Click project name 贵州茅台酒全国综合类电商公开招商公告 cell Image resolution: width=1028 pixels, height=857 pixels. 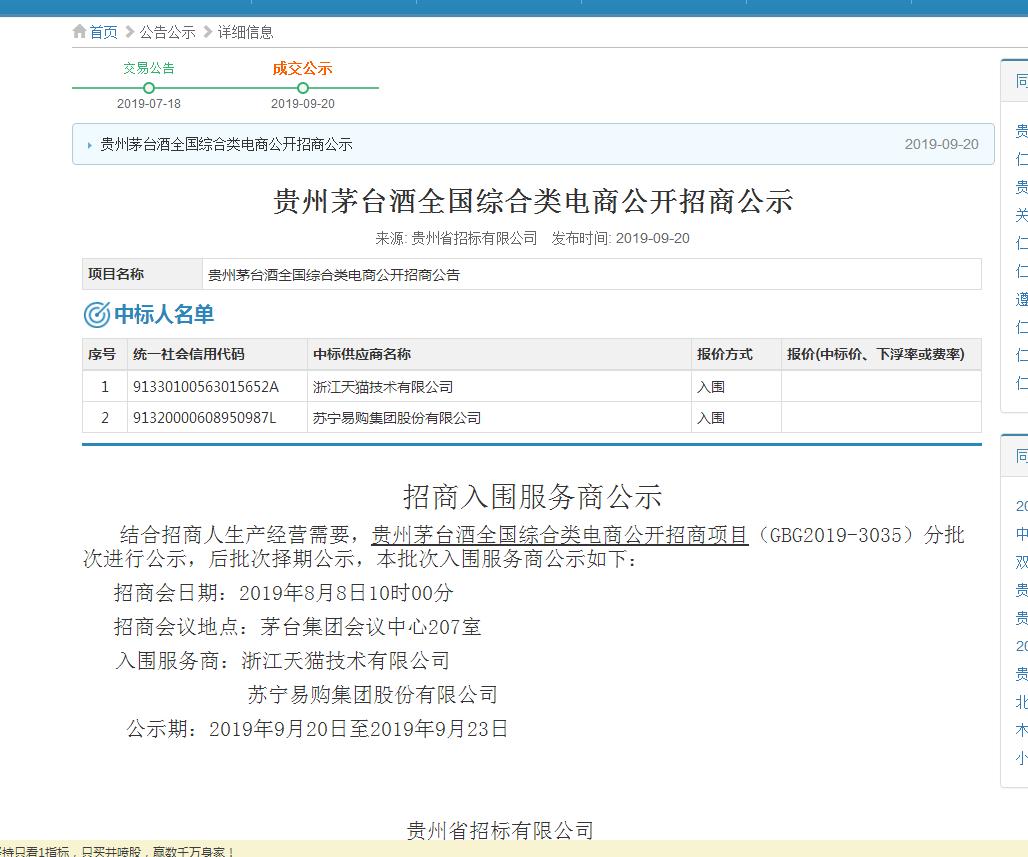[591, 274]
